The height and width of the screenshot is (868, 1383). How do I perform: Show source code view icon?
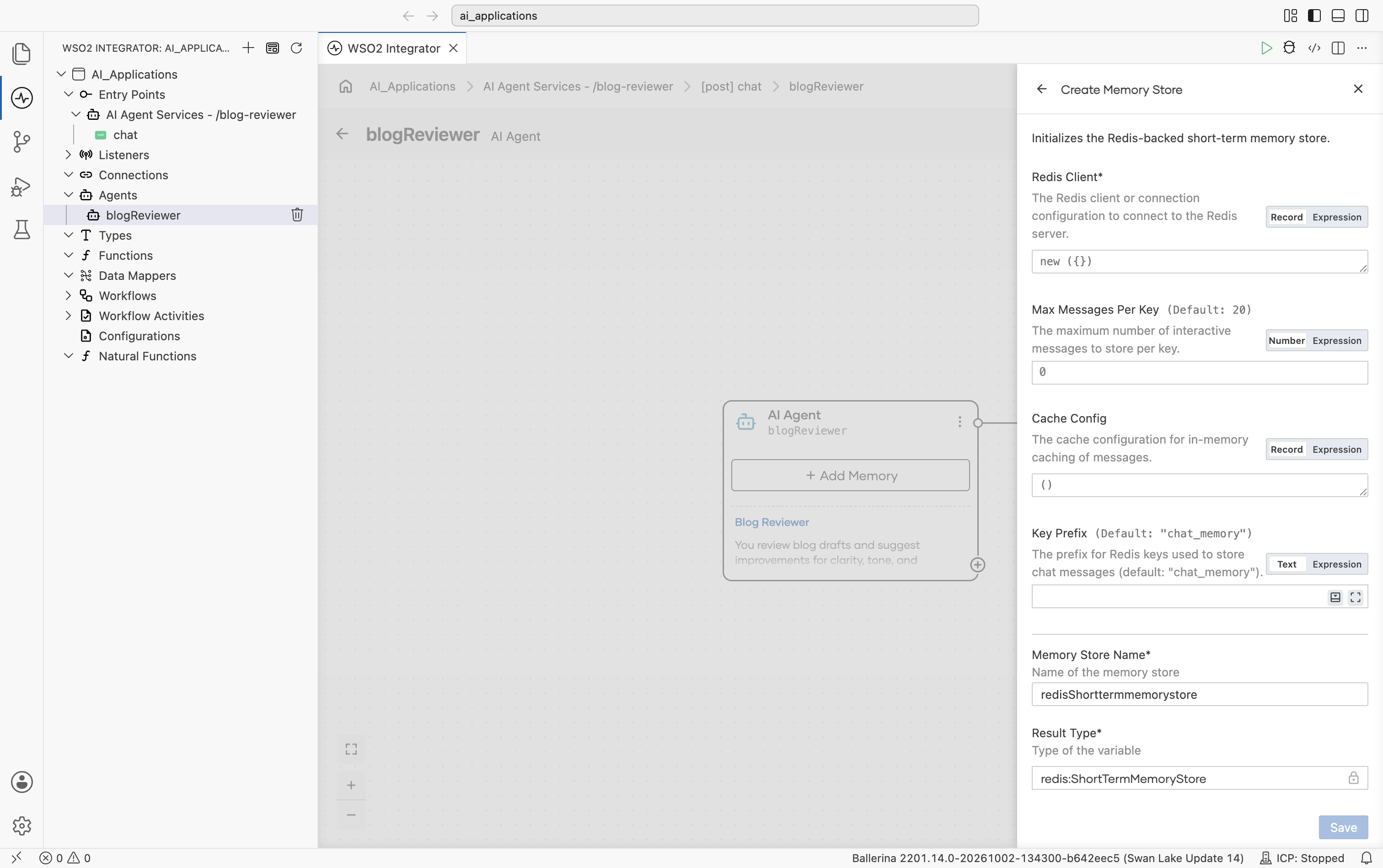(1314, 48)
